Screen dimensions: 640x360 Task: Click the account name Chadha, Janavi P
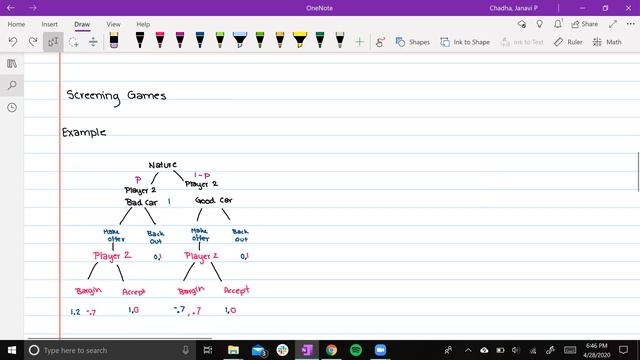click(x=513, y=8)
